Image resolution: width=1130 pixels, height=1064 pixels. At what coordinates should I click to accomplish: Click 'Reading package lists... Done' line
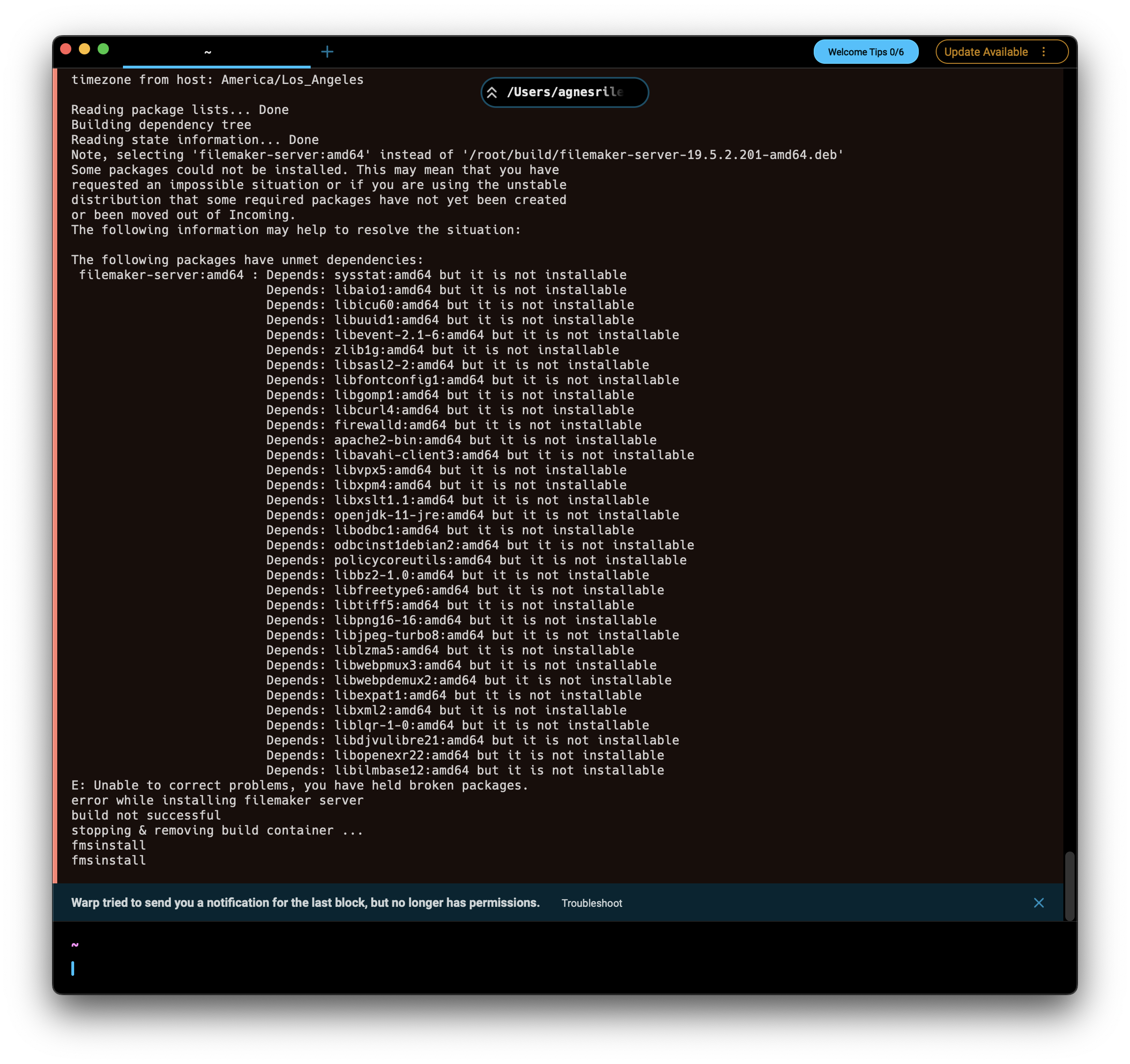tap(180, 110)
